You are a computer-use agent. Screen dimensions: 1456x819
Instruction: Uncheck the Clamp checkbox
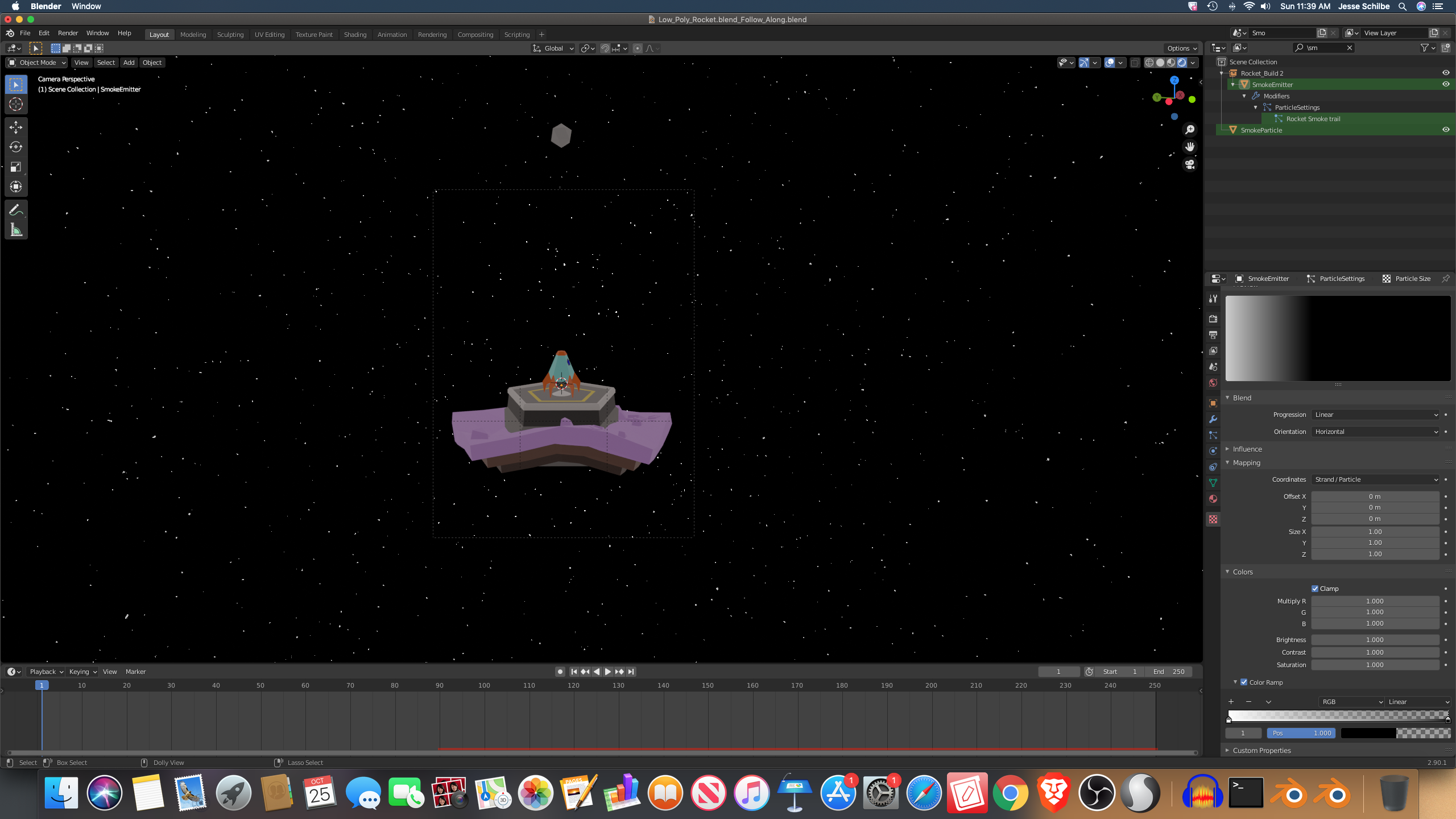pos(1315,589)
